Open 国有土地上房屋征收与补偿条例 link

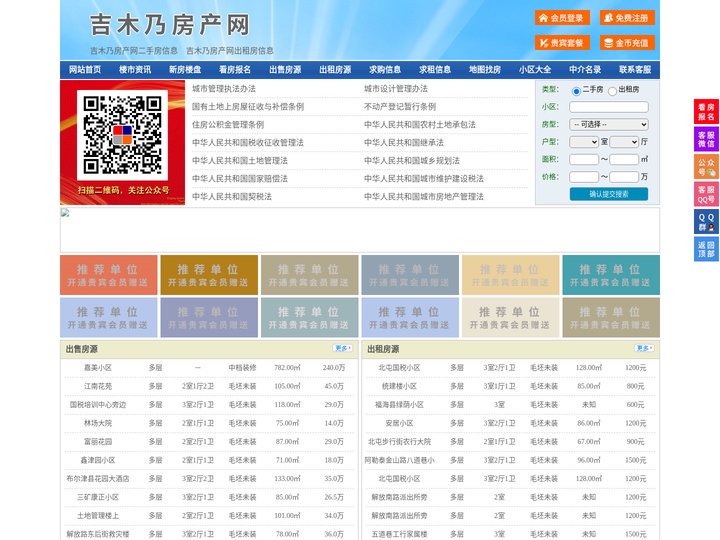click(248, 107)
